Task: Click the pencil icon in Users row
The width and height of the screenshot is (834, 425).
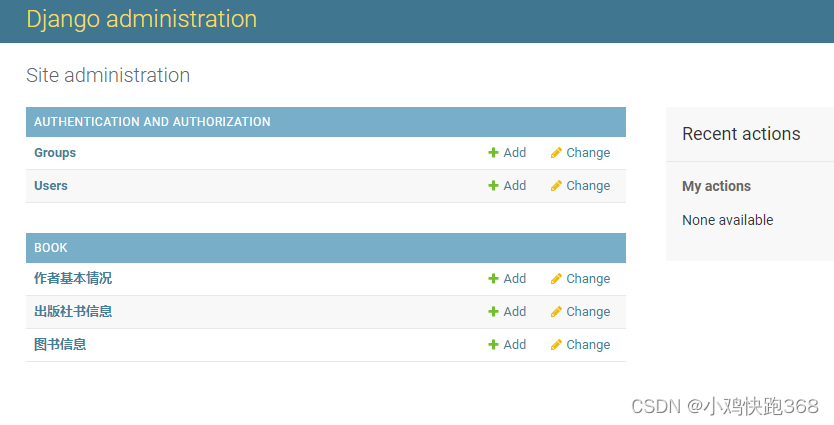Action: click(556, 186)
